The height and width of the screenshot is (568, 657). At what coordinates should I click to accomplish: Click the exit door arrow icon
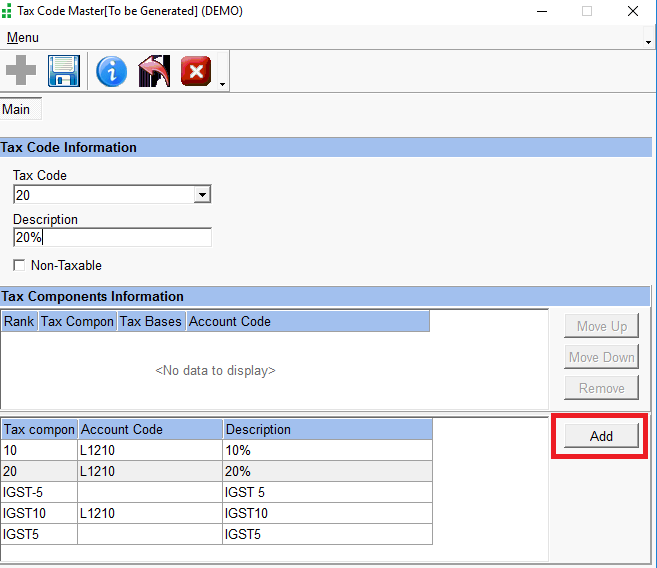click(154, 72)
